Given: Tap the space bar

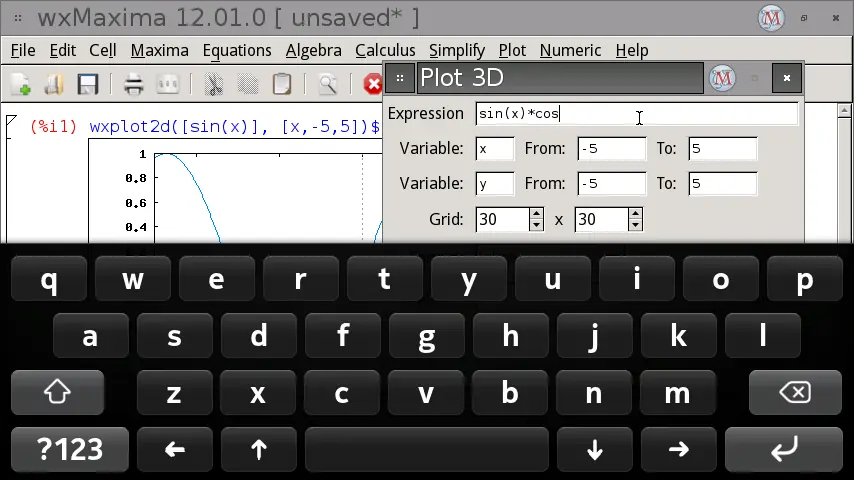Looking at the screenshot, I should click(x=426, y=449).
